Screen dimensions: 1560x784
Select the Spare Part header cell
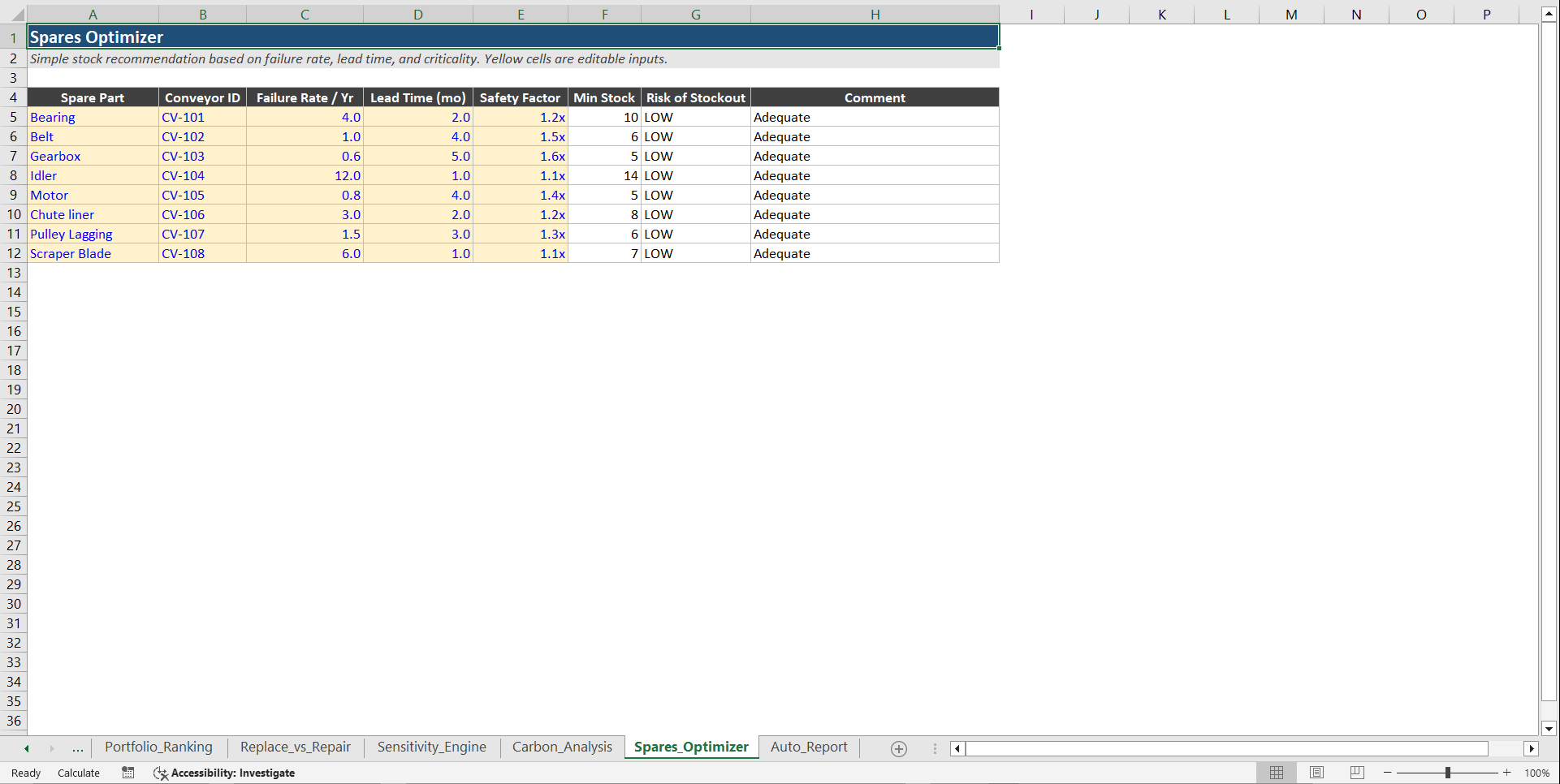tap(93, 97)
